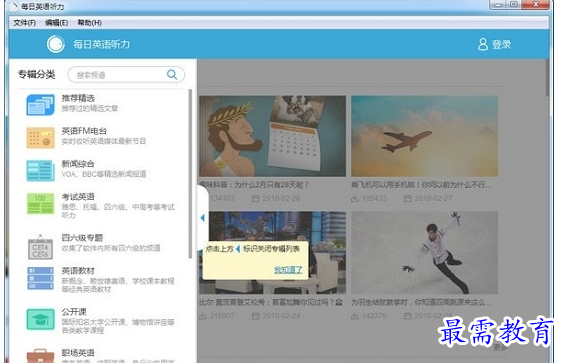
Task: Click the download icon beside 315007
Action: 203,316
